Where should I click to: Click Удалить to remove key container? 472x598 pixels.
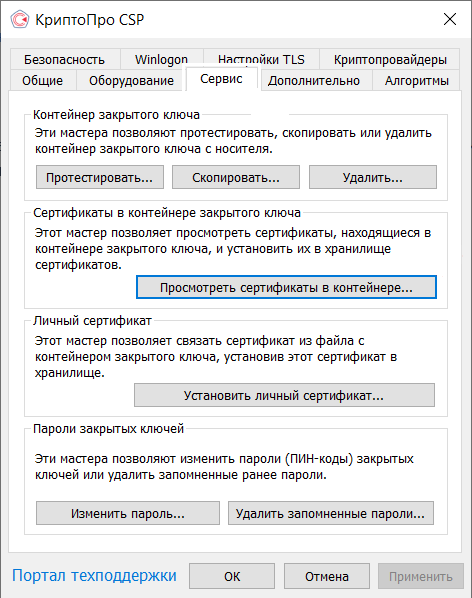[373, 177]
